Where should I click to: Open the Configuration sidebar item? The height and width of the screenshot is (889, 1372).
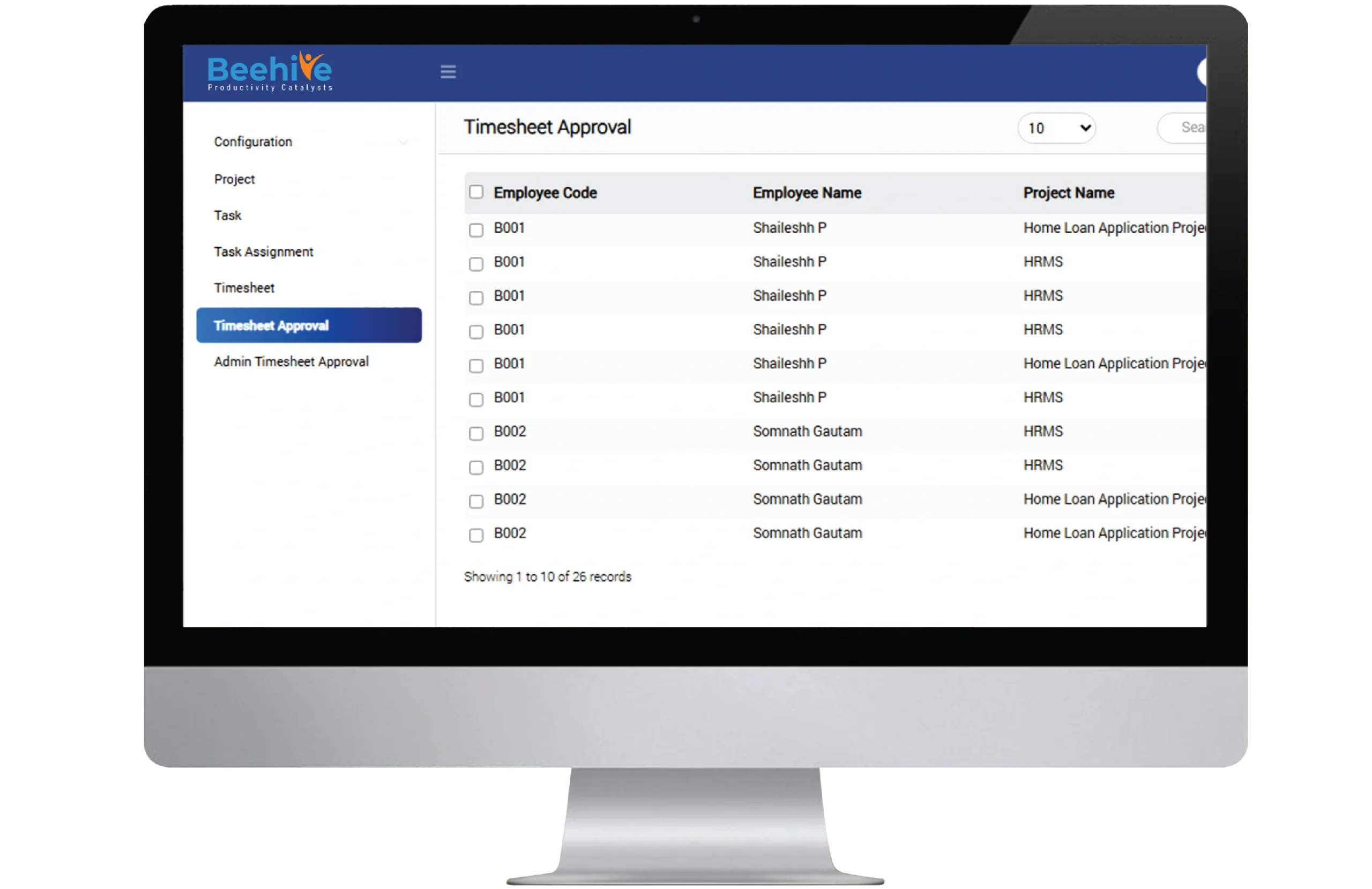(x=253, y=142)
